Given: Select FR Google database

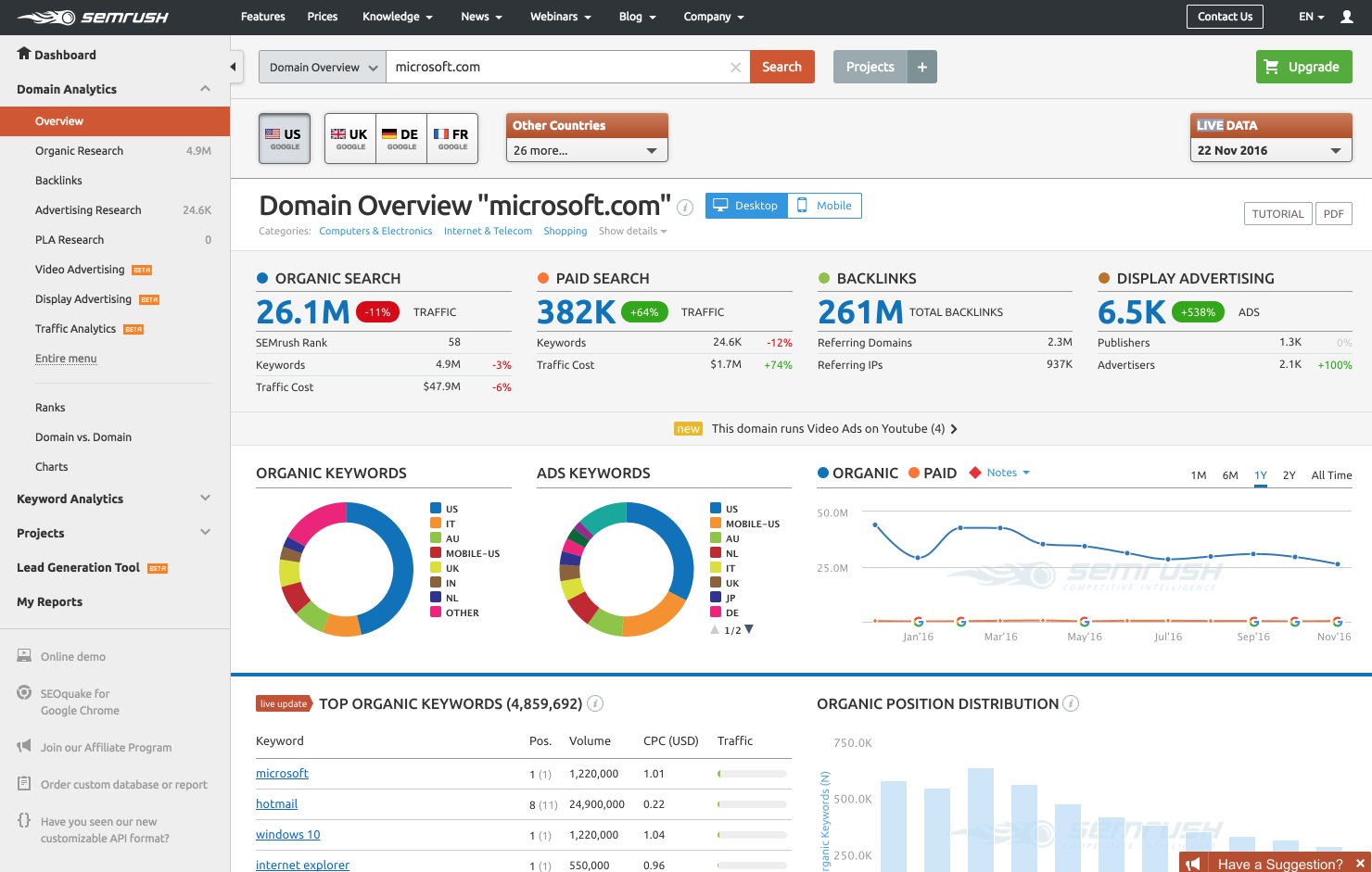Looking at the screenshot, I should click(452, 139).
